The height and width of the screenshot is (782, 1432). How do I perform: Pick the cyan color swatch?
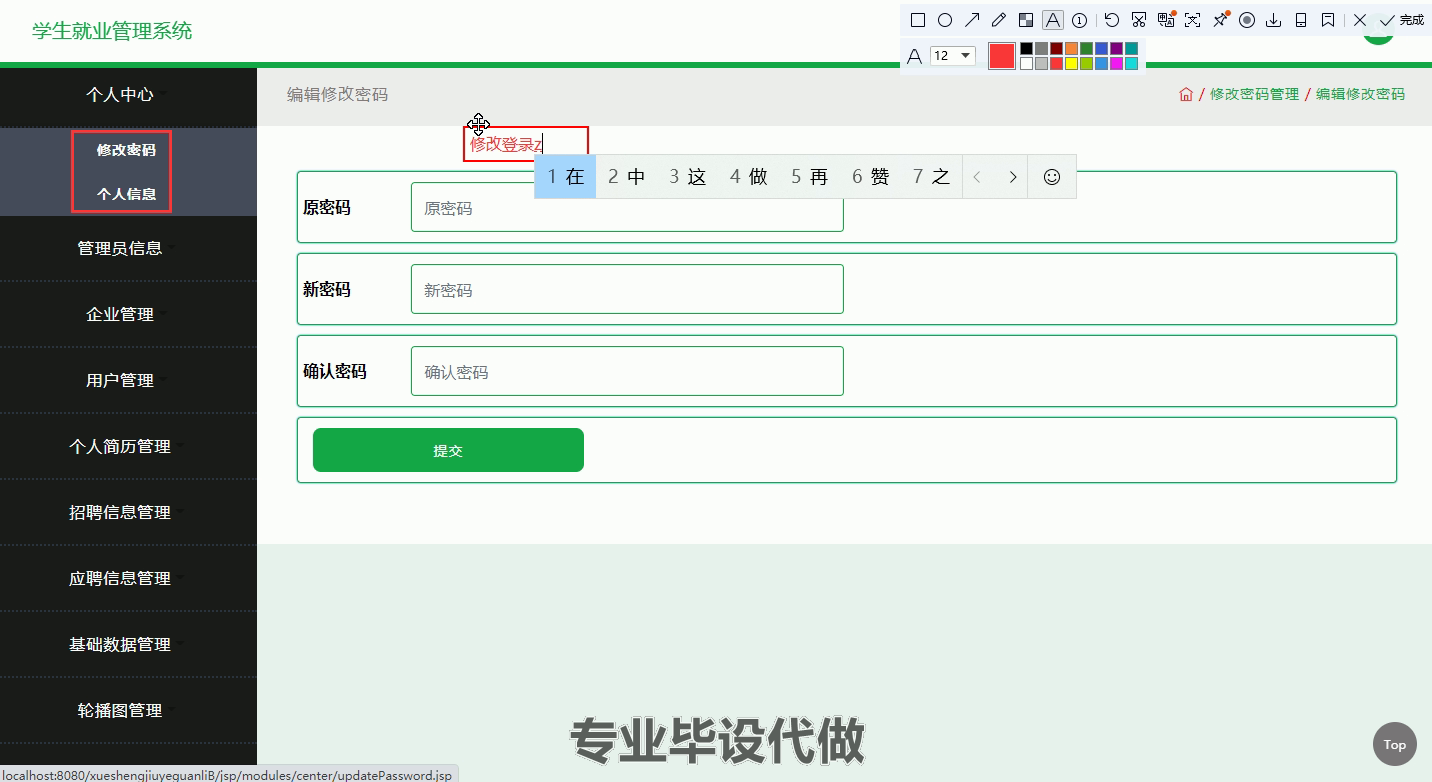coord(1131,63)
